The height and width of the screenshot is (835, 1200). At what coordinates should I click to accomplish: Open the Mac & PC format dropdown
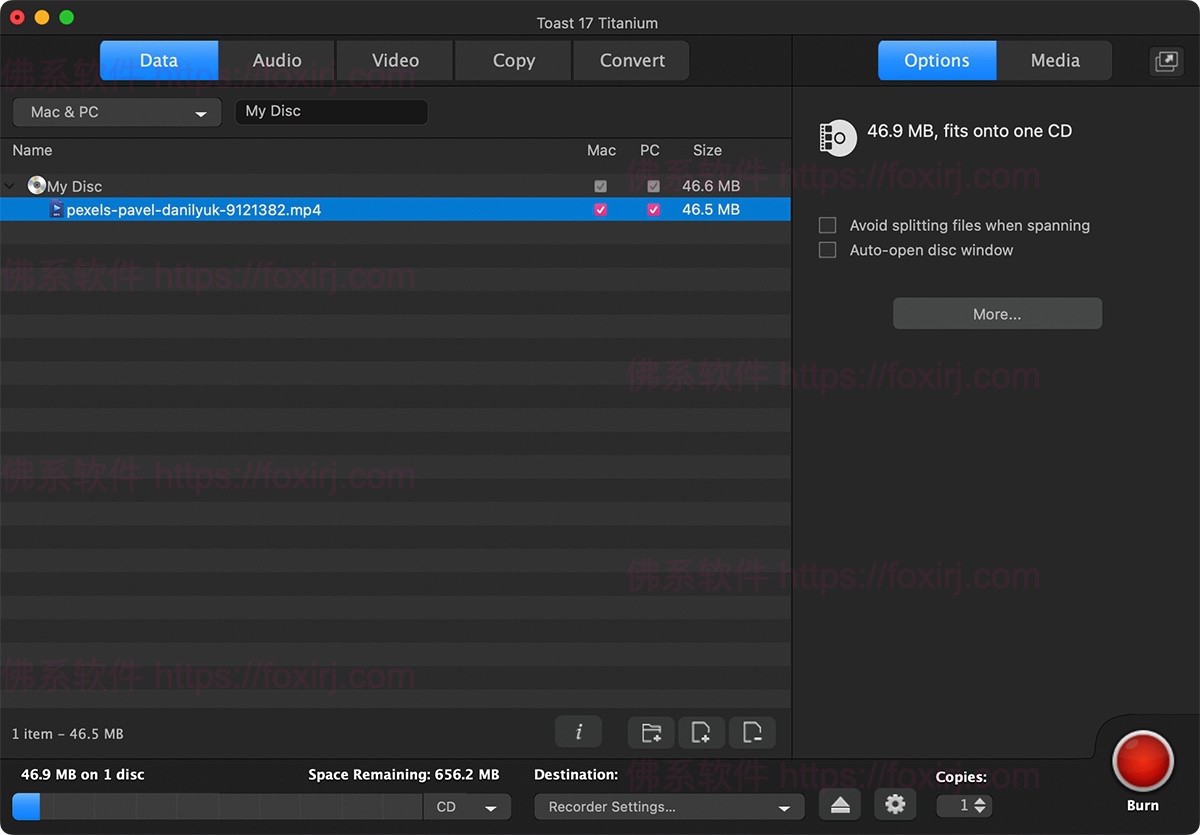point(115,112)
